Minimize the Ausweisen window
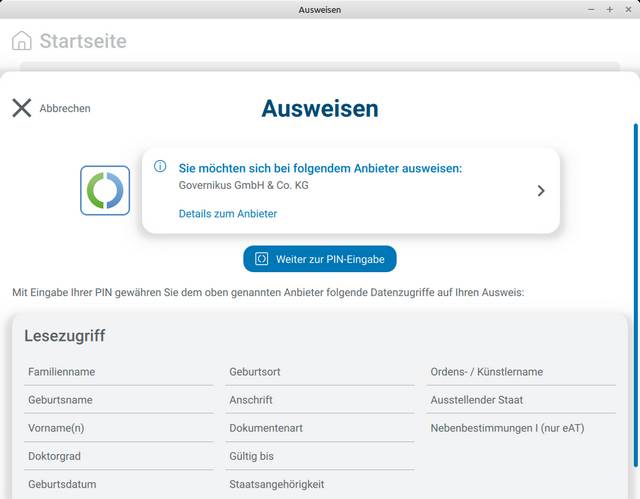This screenshot has width=640, height=499. pos(591,9)
